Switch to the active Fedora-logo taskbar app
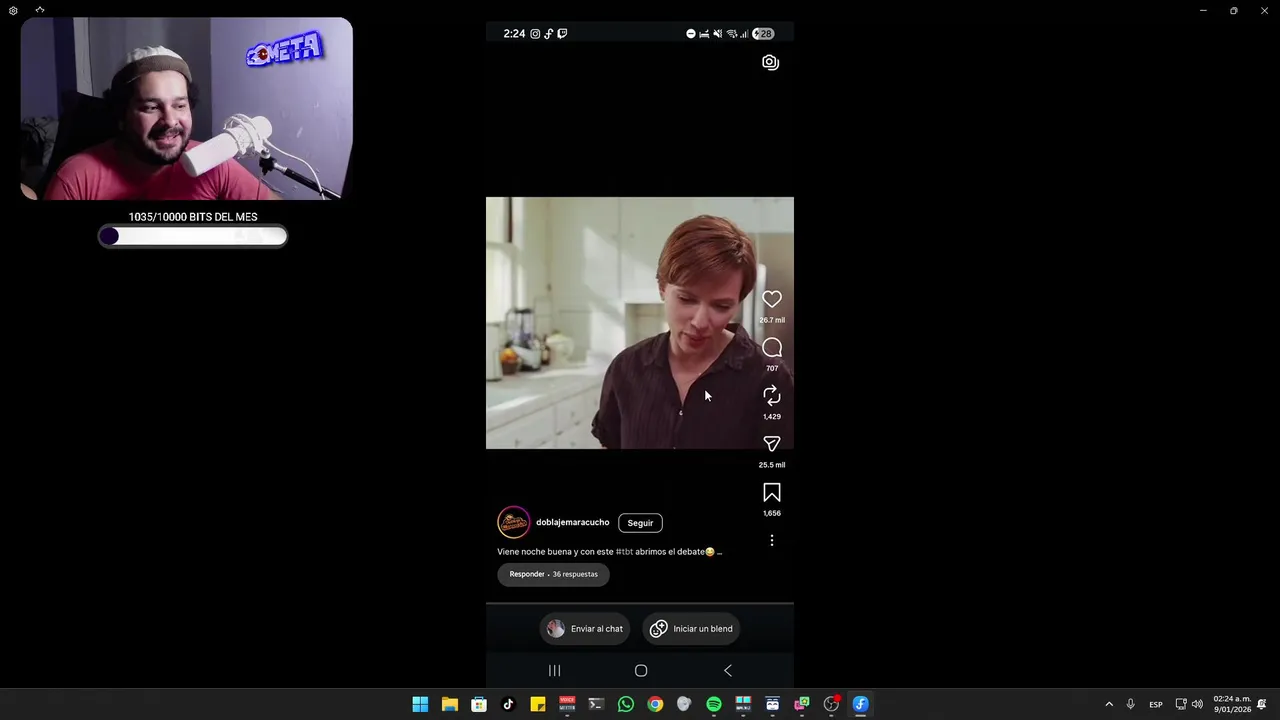Image resolution: width=1280 pixels, height=720 pixels. (x=860, y=704)
